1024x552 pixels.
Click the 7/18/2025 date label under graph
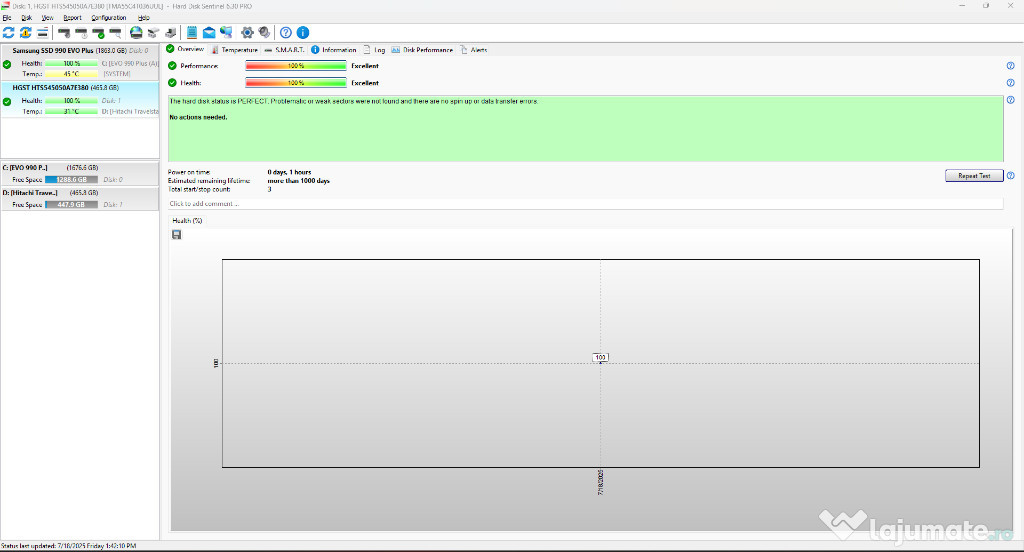pyautogui.click(x=601, y=482)
